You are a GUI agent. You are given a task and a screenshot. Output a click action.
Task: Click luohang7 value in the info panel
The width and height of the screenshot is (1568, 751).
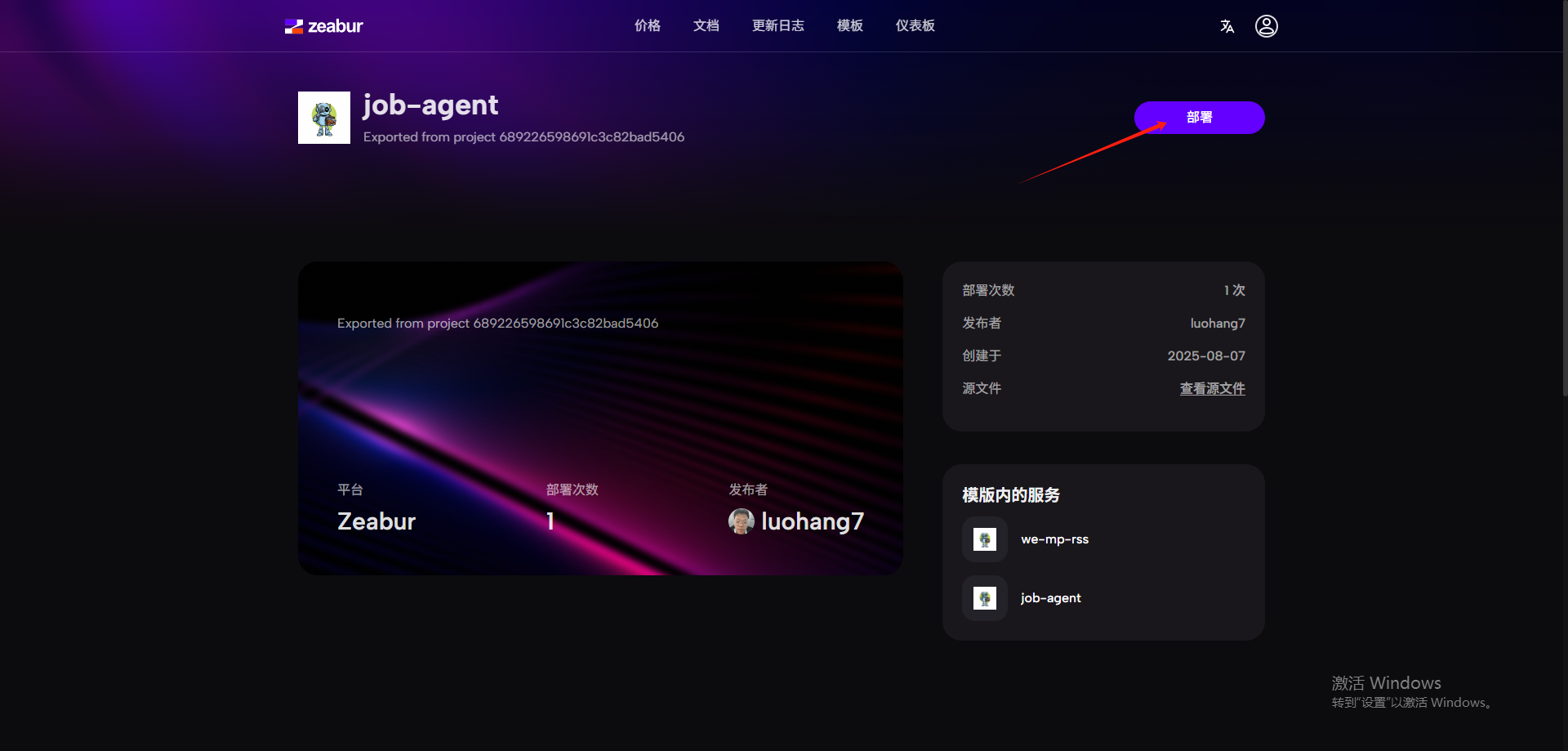[1218, 324]
